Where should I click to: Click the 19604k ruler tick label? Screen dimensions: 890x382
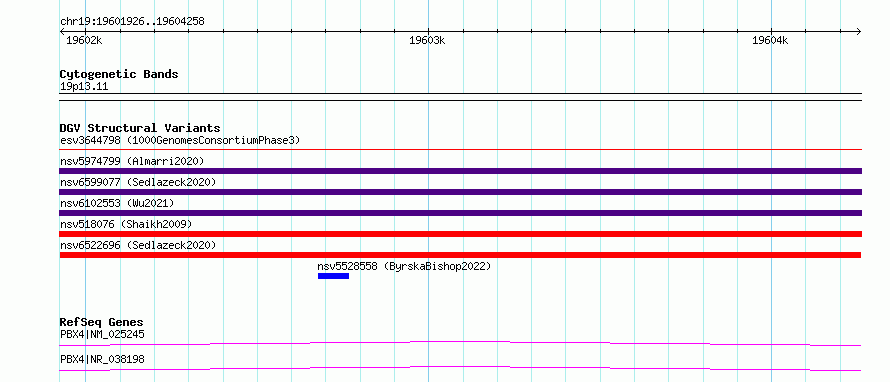coord(770,40)
